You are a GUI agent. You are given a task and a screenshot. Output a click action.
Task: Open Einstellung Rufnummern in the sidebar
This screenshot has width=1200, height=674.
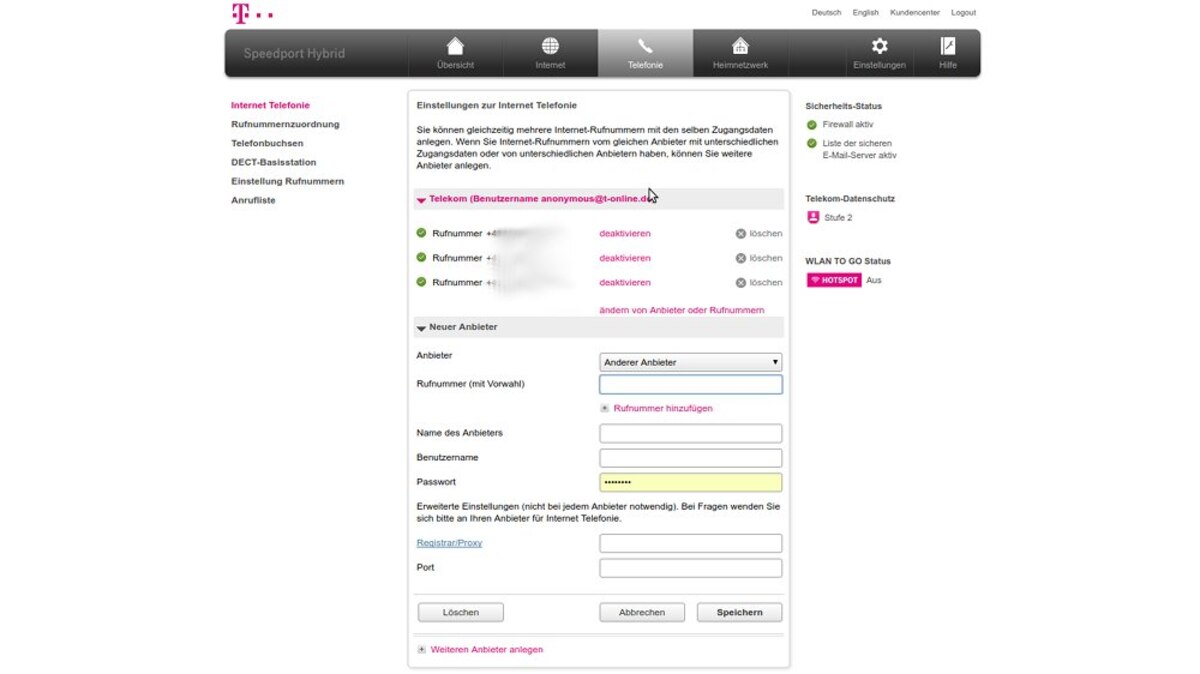[287, 181]
